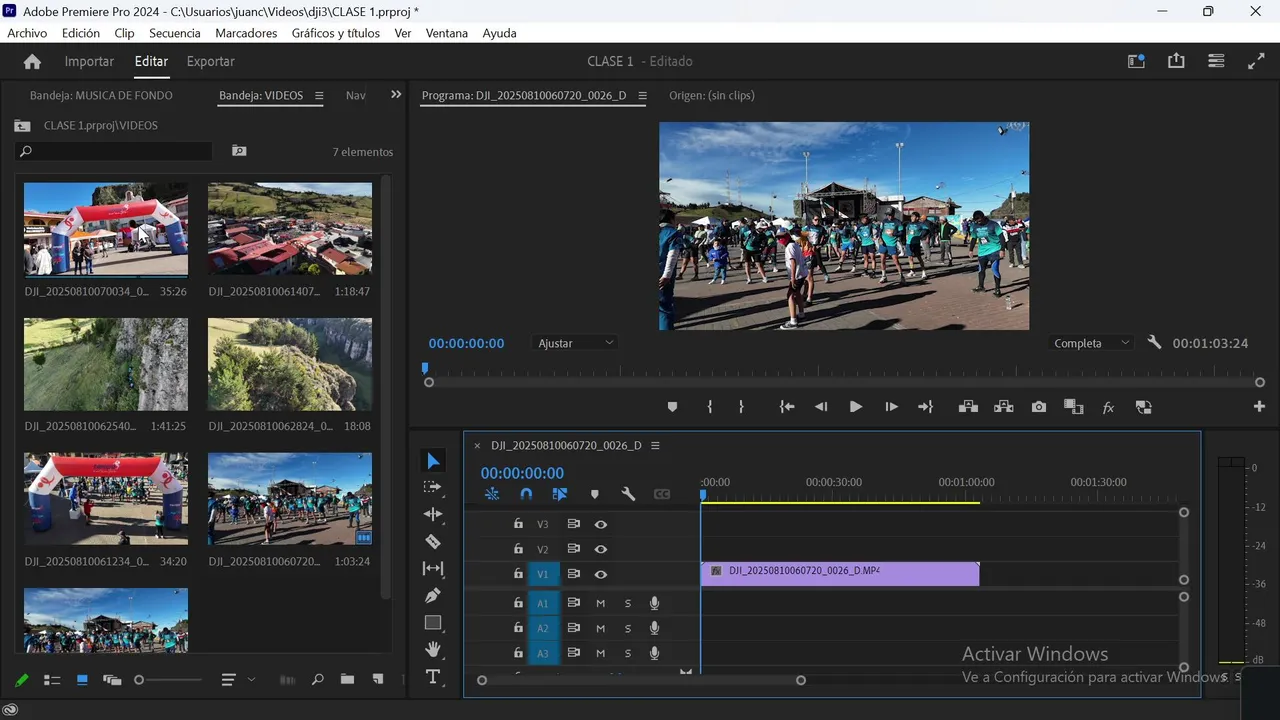Toggle lock on track V2
Screen dimensions: 1280x720
point(518,549)
